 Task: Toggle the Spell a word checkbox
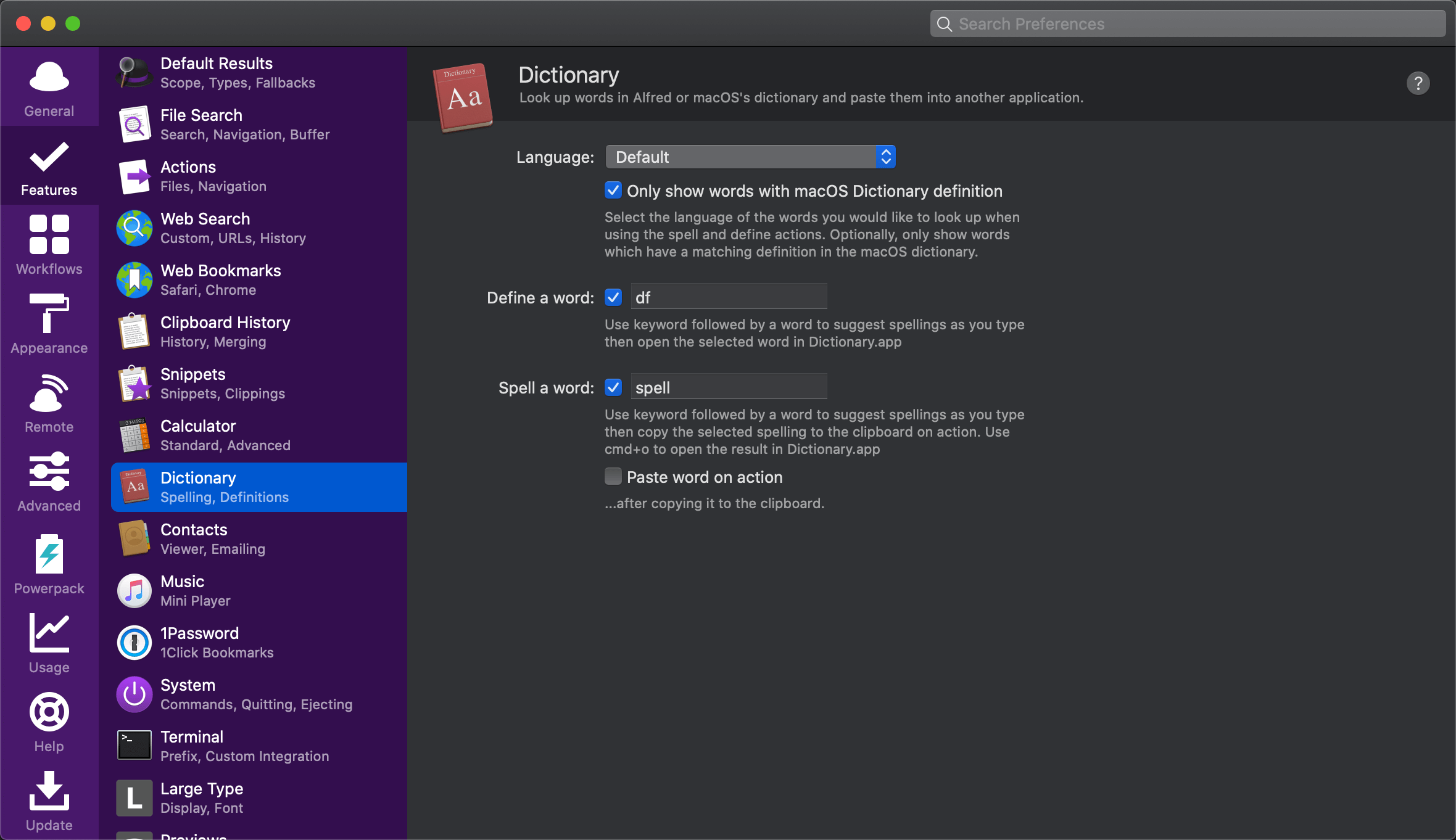point(613,387)
